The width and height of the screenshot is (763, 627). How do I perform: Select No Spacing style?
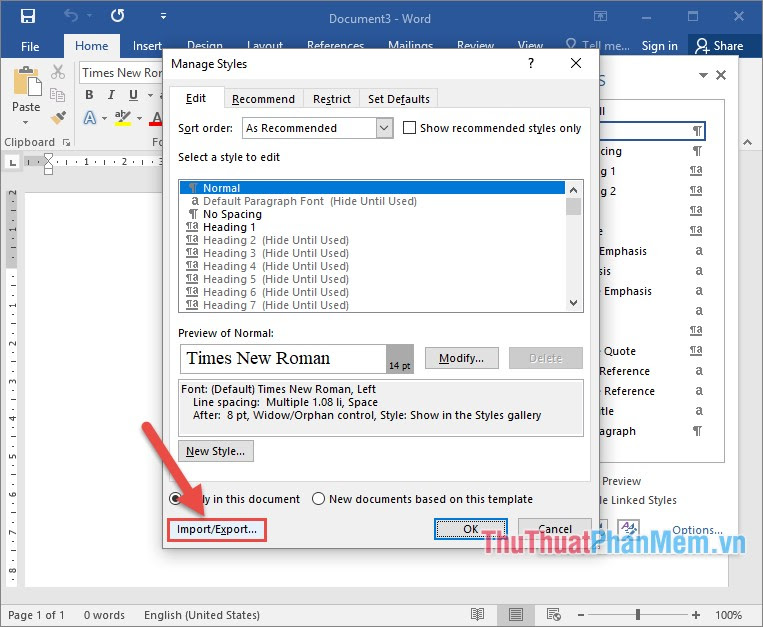(x=372, y=214)
